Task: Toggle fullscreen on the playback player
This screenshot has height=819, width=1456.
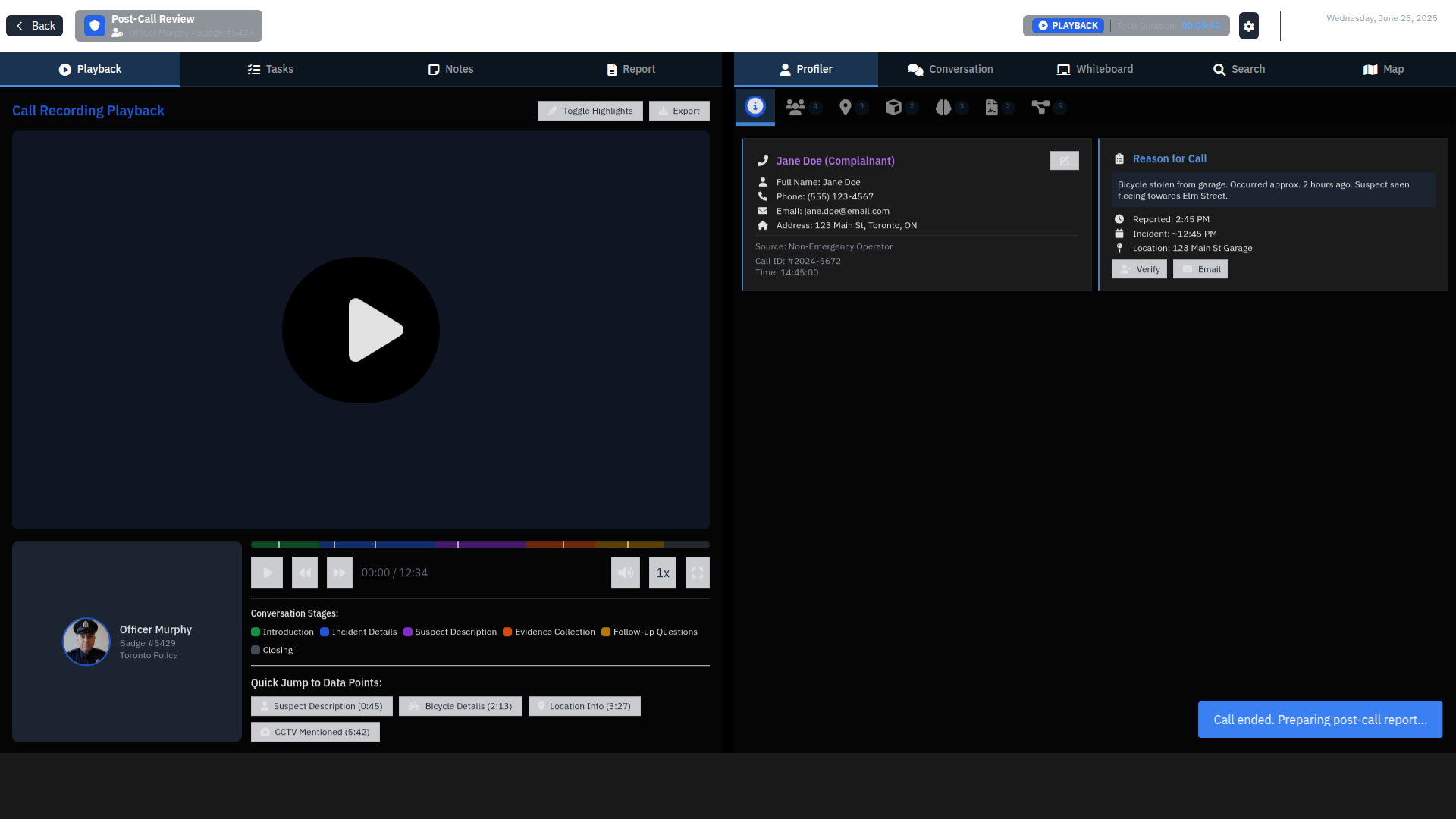Action: pos(697,573)
